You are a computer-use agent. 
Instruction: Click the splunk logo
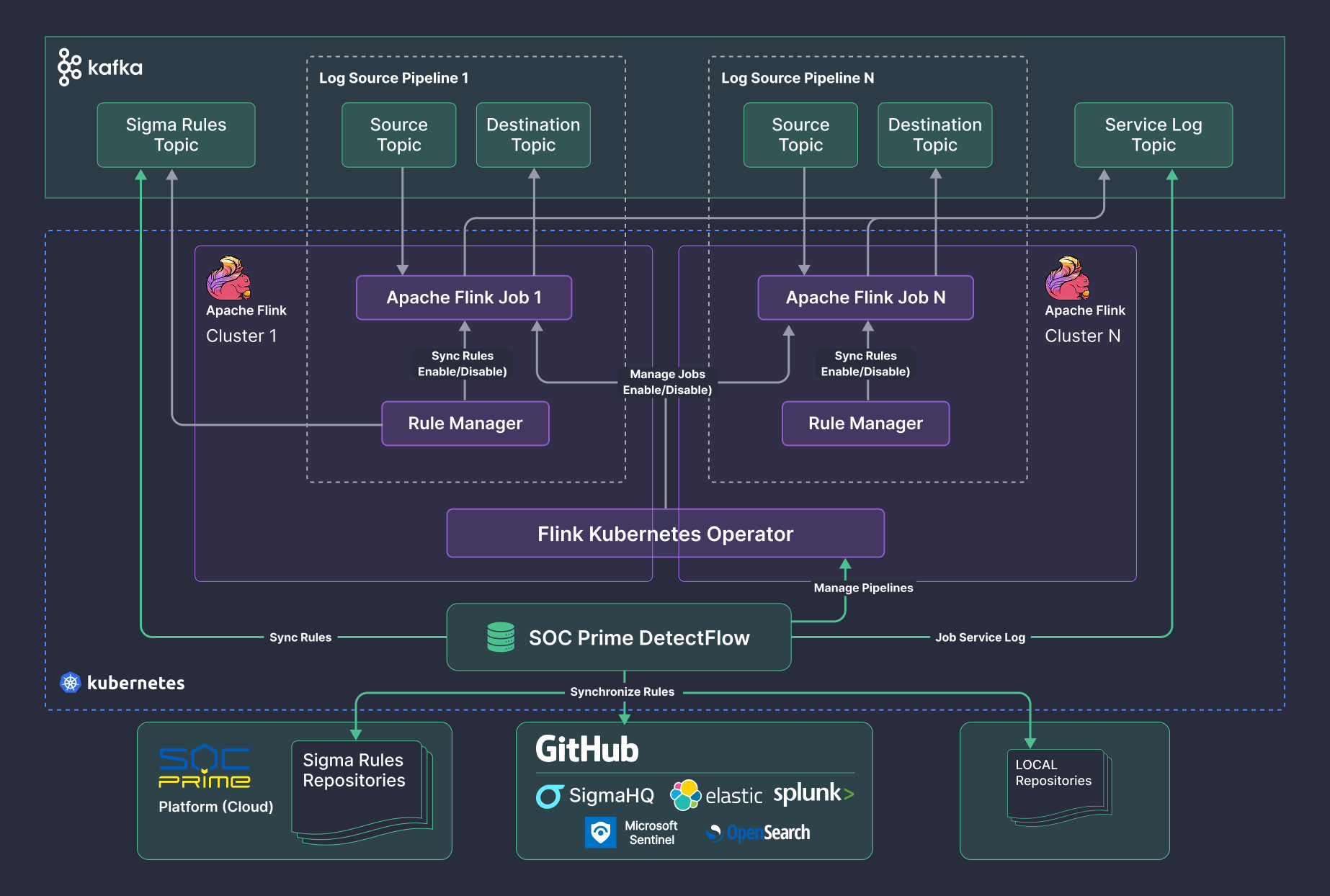coord(814,794)
